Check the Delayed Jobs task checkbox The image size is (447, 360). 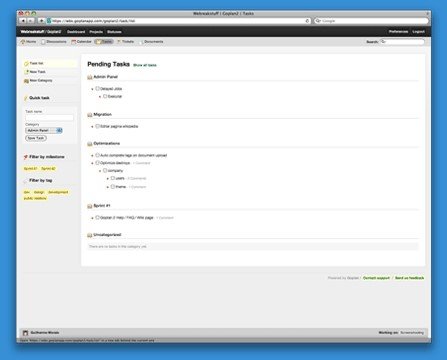[x=98, y=89]
